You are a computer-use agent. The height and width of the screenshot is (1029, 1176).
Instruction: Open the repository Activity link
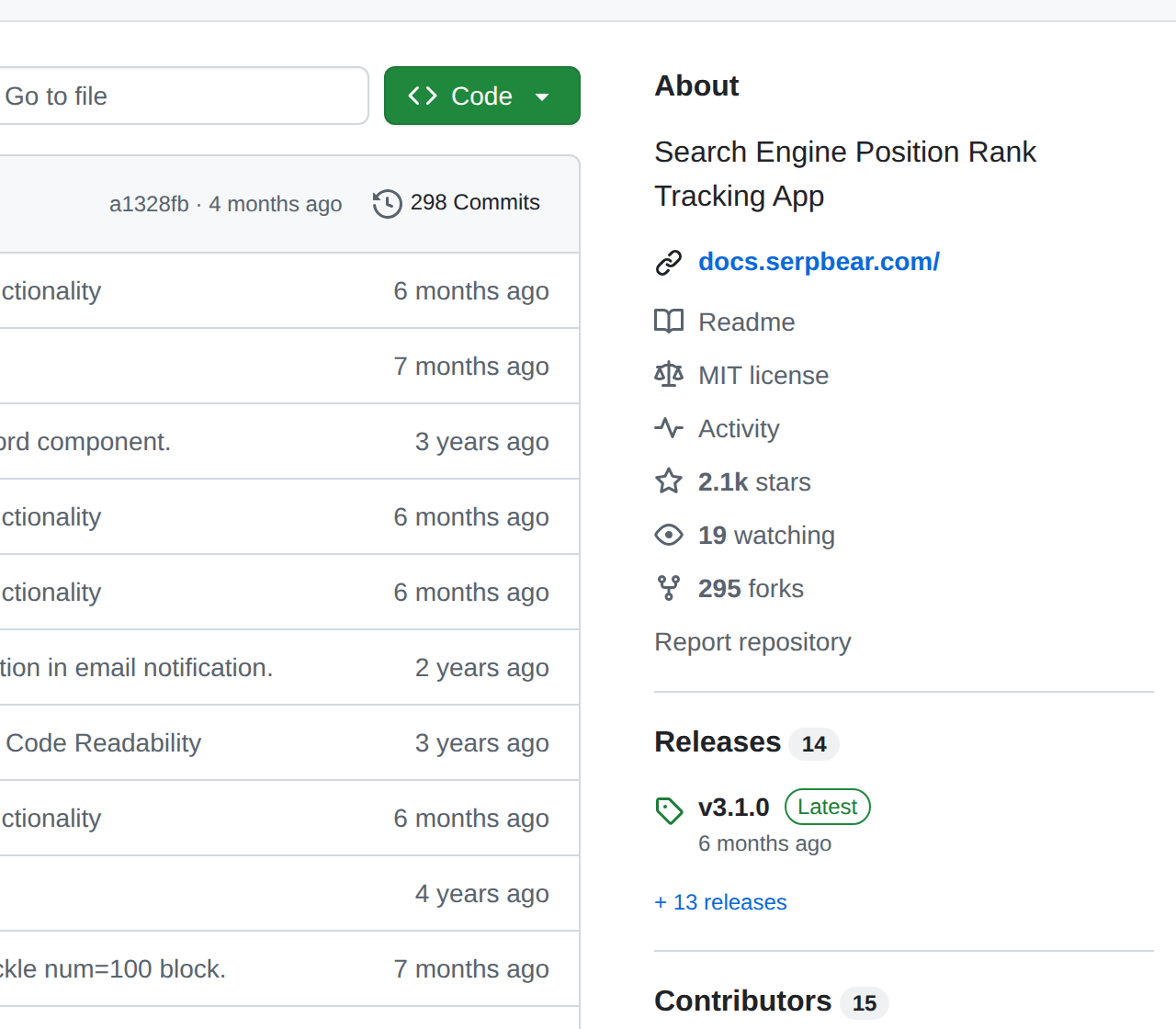tap(739, 429)
